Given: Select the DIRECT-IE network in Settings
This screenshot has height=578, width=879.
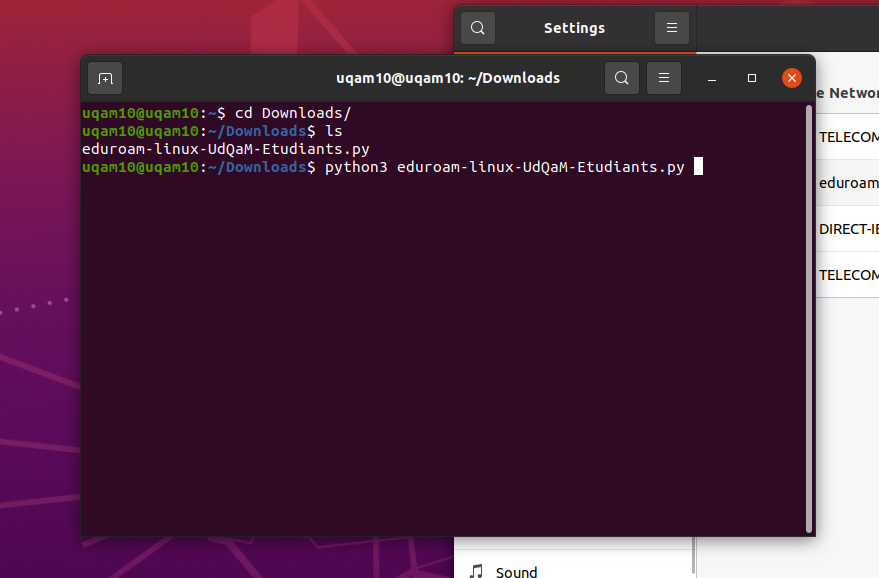Looking at the screenshot, I should 848,229.
